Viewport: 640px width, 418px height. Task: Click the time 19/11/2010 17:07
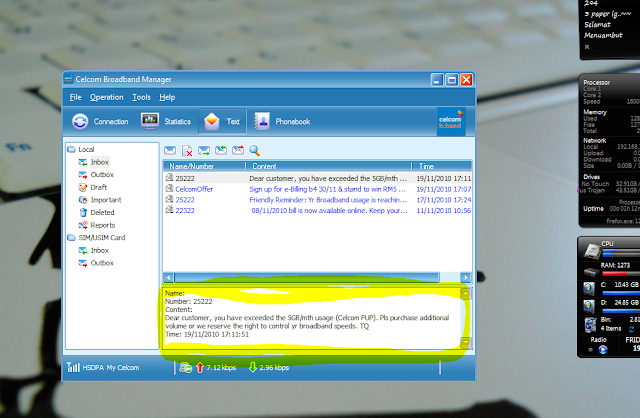point(444,189)
